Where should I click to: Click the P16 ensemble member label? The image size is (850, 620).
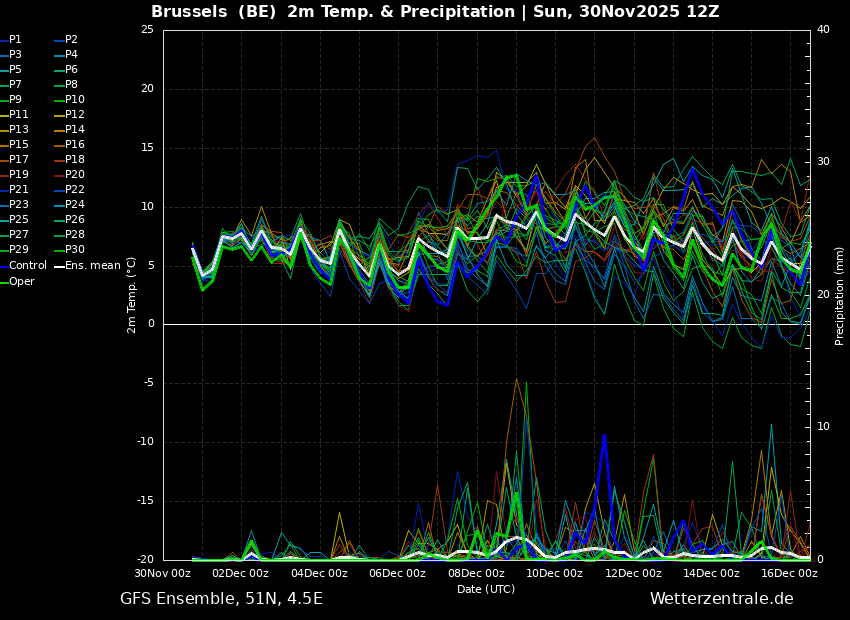click(75, 145)
